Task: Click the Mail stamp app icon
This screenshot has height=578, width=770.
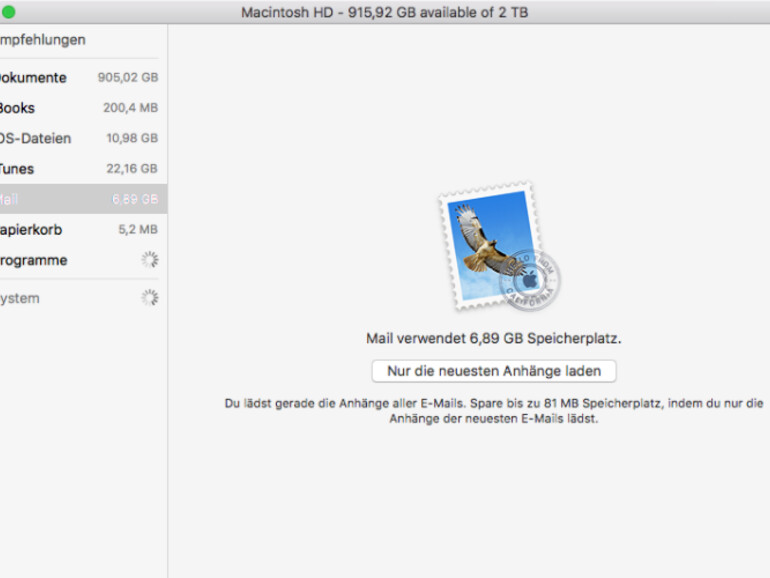Action: pyautogui.click(x=498, y=246)
